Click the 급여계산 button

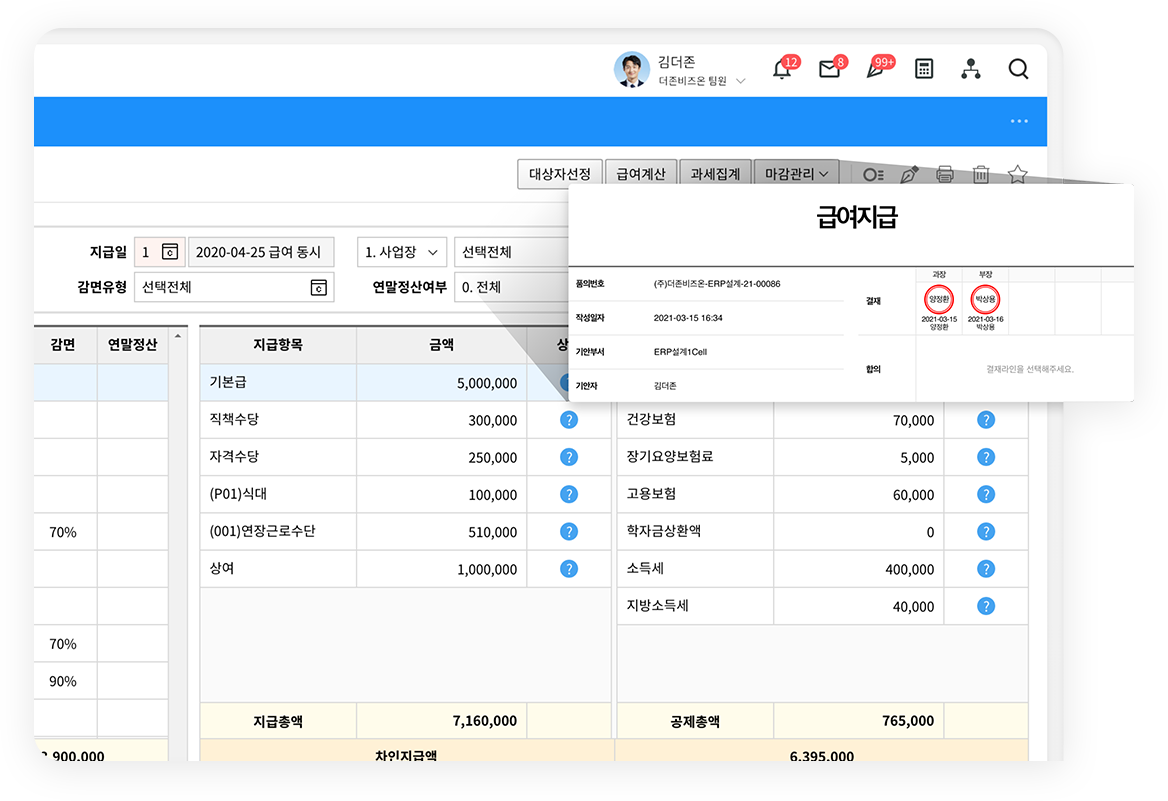point(641,174)
